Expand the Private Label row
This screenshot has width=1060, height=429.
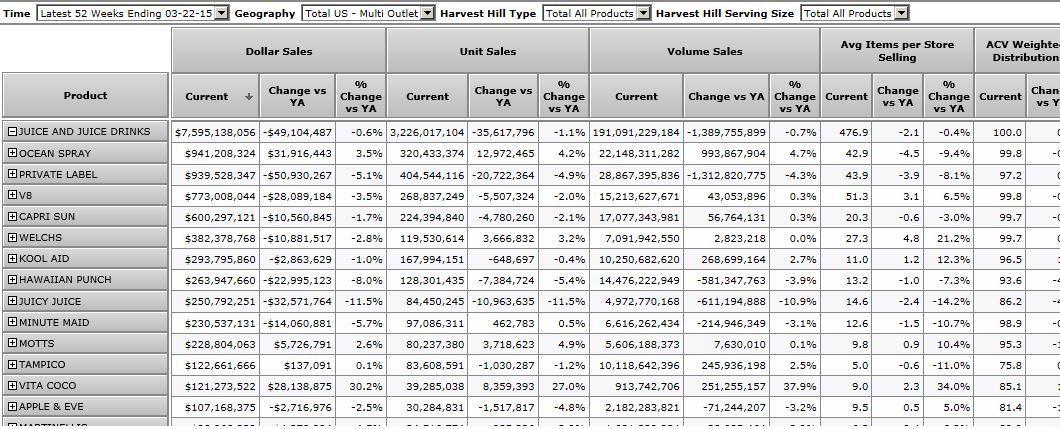pyautogui.click(x=12, y=175)
